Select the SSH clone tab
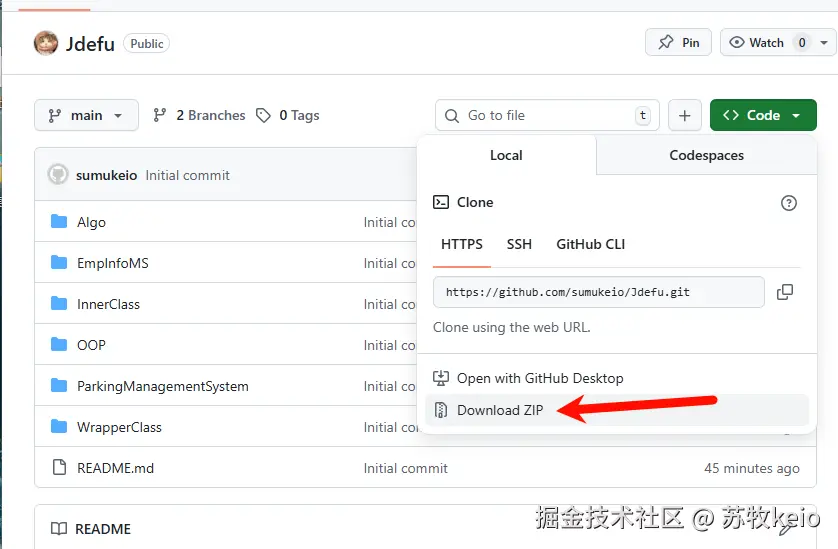Screen dimensions: 838x549 519,244
